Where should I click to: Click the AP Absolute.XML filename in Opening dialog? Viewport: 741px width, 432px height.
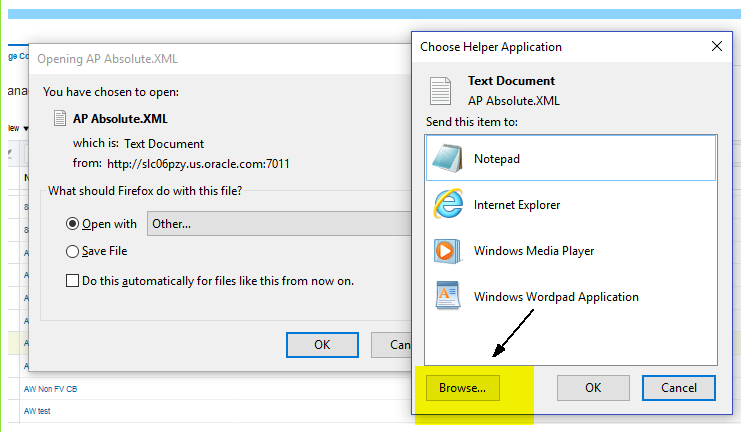[x=120, y=119]
